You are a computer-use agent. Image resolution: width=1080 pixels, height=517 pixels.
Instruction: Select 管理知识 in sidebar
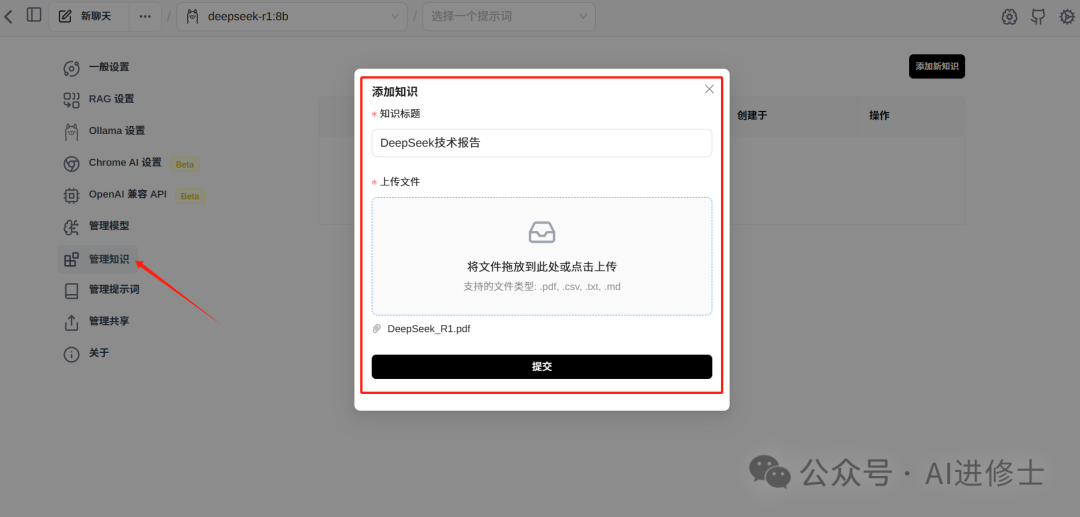(x=97, y=260)
